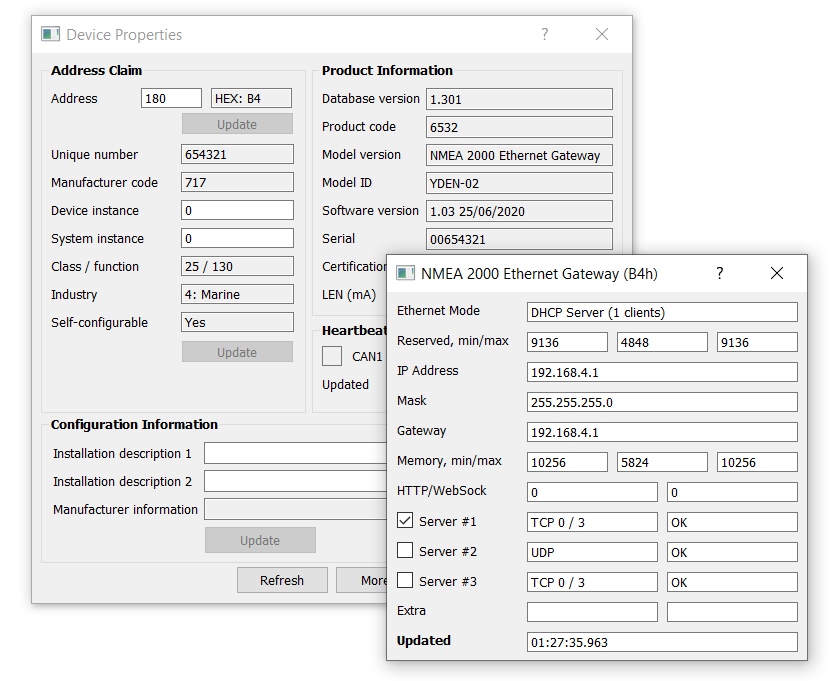Click the Server #1 TCP 0 / 3 field

592,522
